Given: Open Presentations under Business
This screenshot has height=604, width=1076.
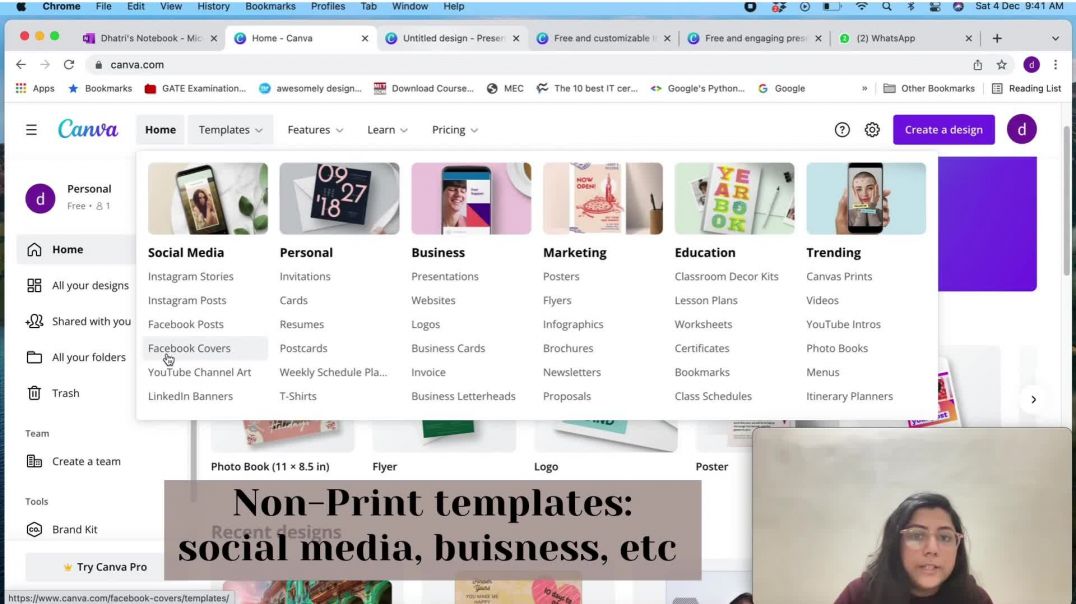Looking at the screenshot, I should point(445,277).
